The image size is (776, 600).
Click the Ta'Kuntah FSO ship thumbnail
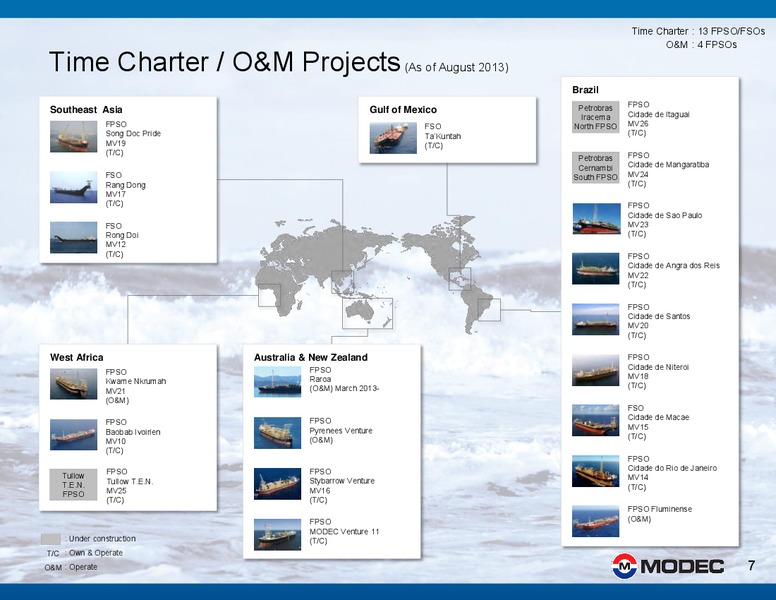click(393, 138)
